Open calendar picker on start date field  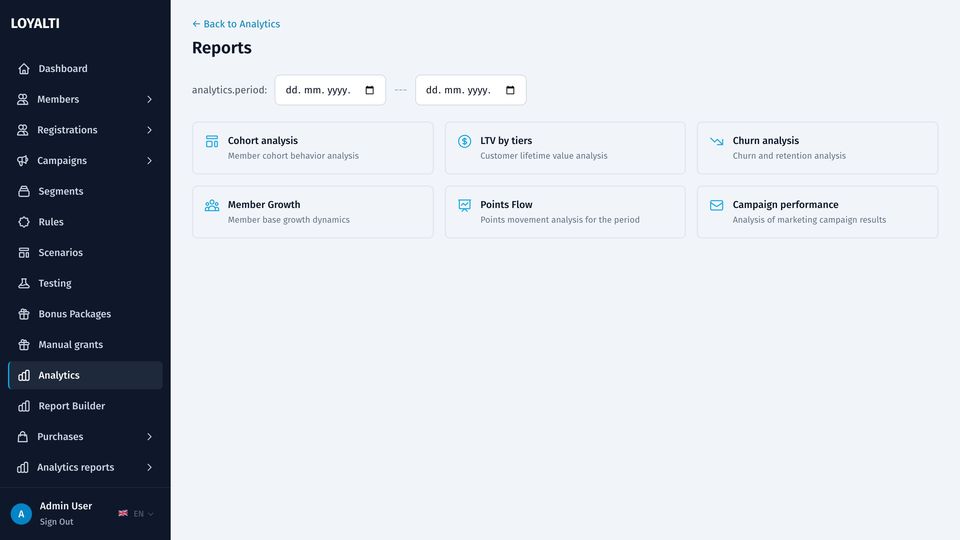pyautogui.click(x=370, y=90)
